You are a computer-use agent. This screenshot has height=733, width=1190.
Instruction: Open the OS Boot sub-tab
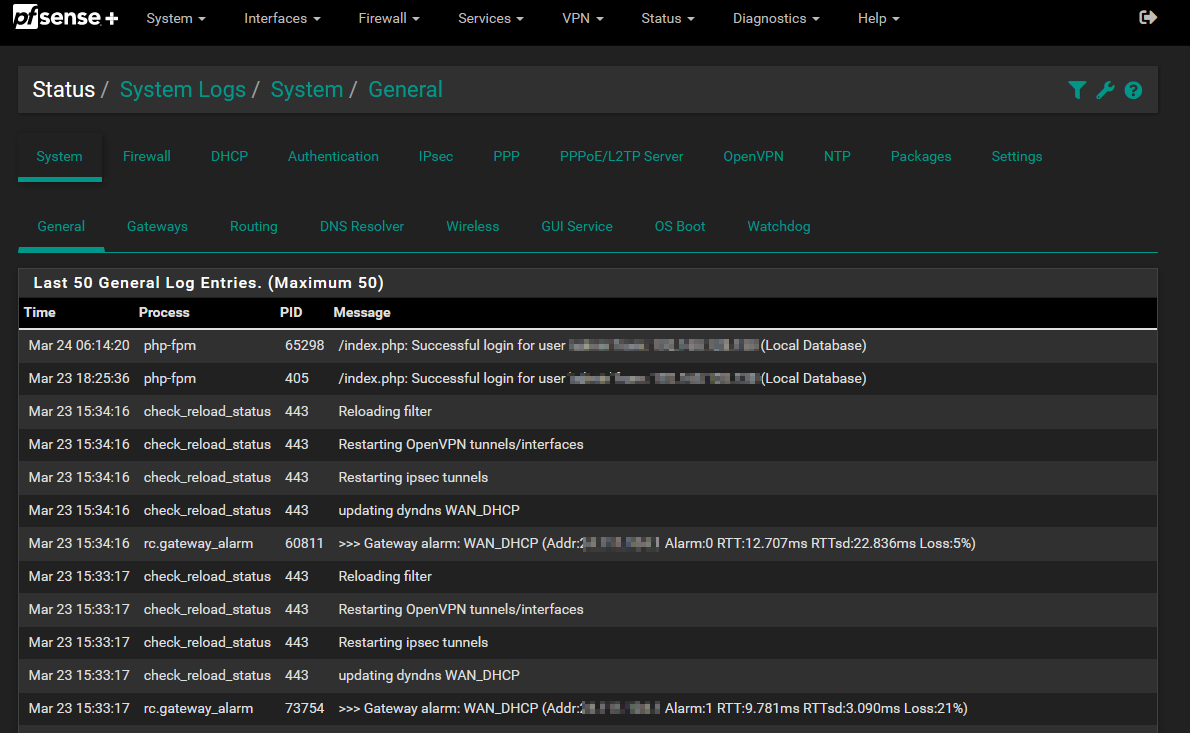[680, 226]
